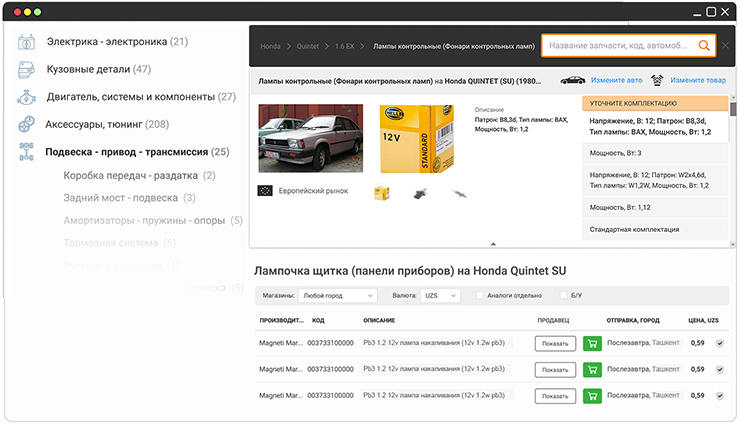740x430 pixels.
Task: Click the Двигатель engine icon
Action: (x=26, y=97)
